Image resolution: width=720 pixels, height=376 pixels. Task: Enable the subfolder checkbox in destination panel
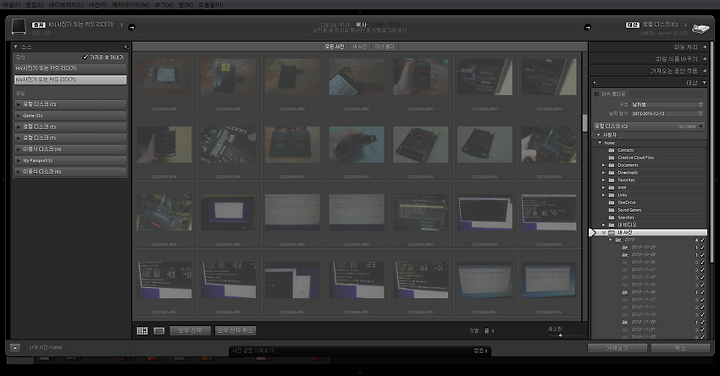point(596,94)
